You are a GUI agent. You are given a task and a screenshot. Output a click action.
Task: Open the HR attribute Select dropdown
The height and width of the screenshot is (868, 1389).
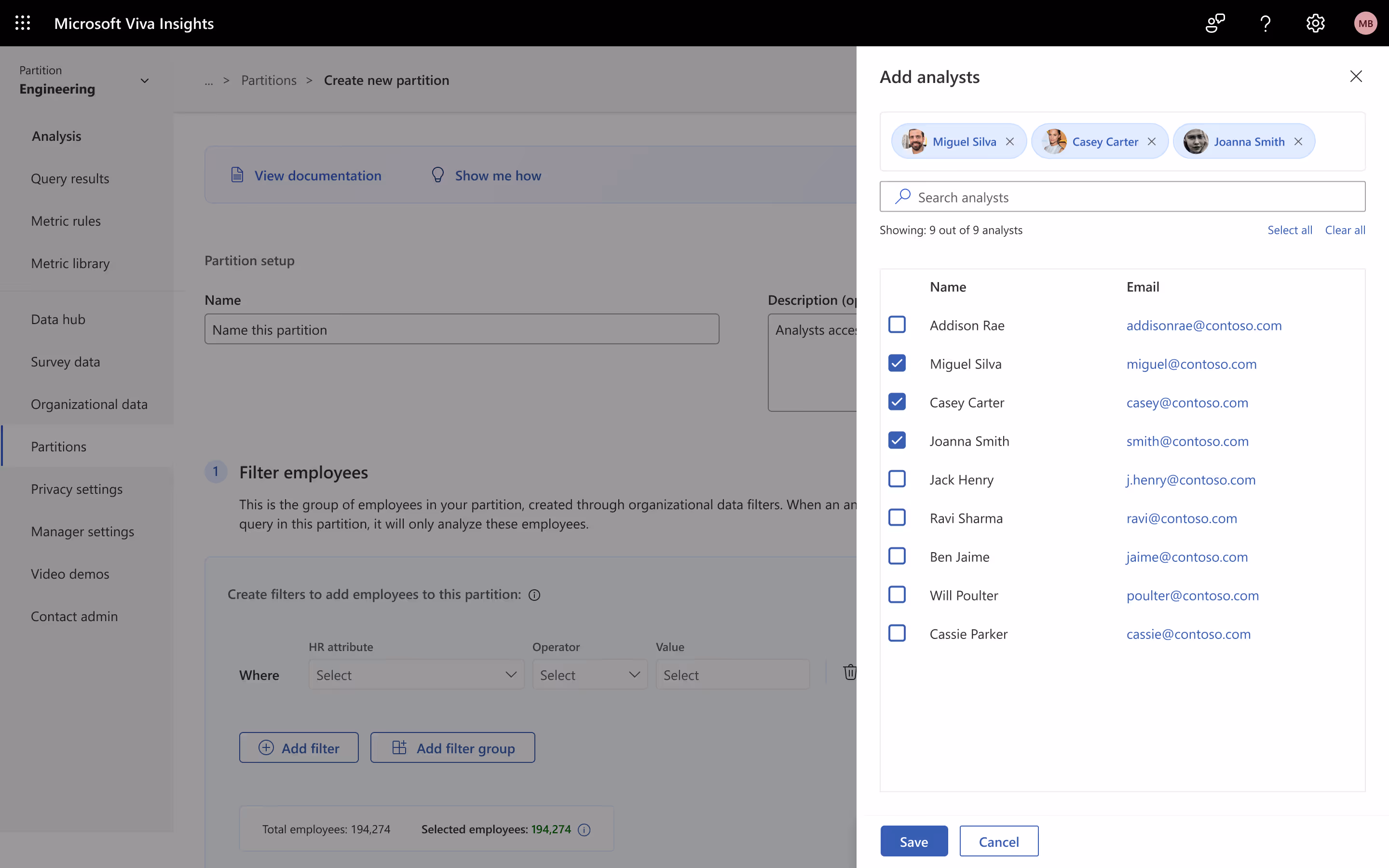(416, 675)
